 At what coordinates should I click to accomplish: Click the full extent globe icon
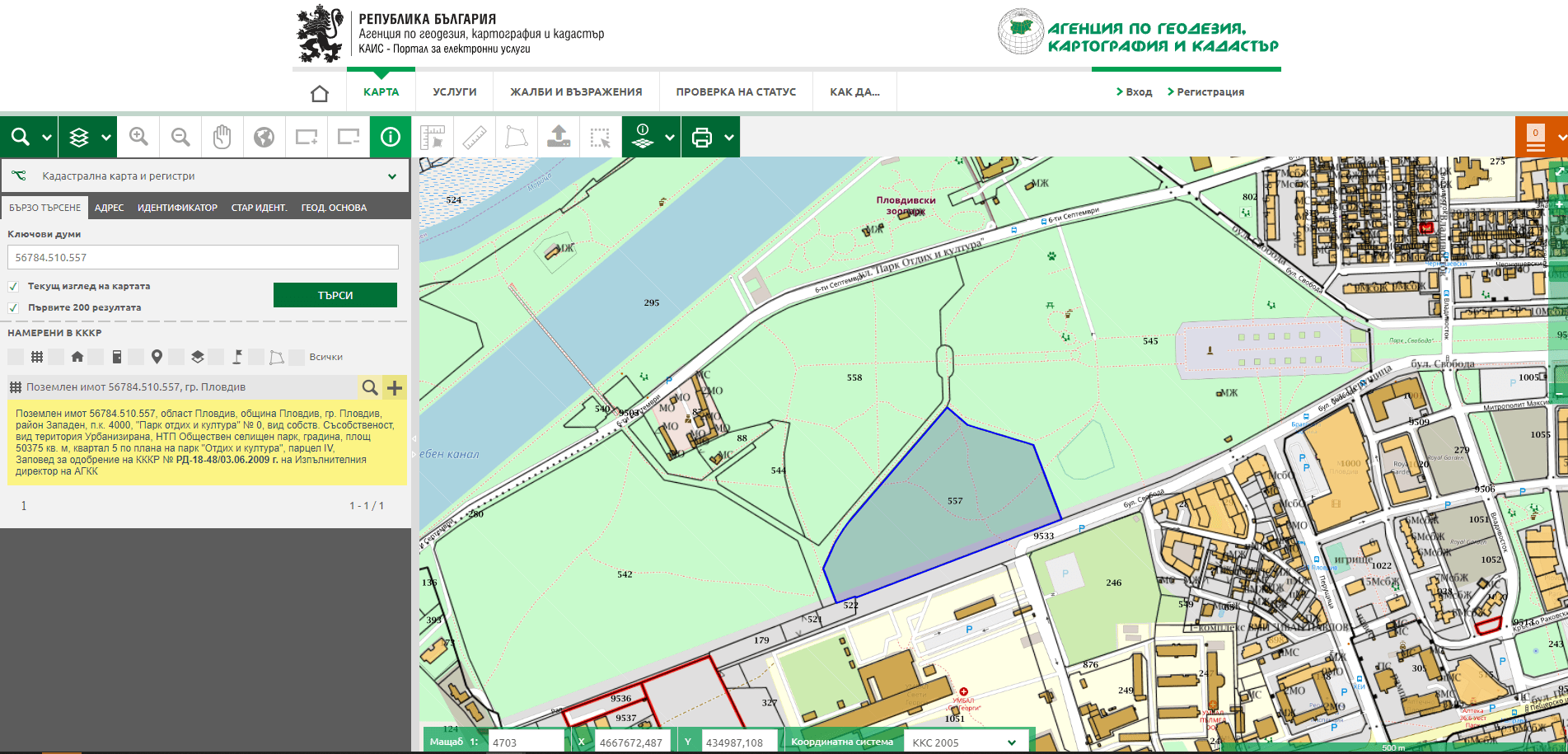coord(264,137)
